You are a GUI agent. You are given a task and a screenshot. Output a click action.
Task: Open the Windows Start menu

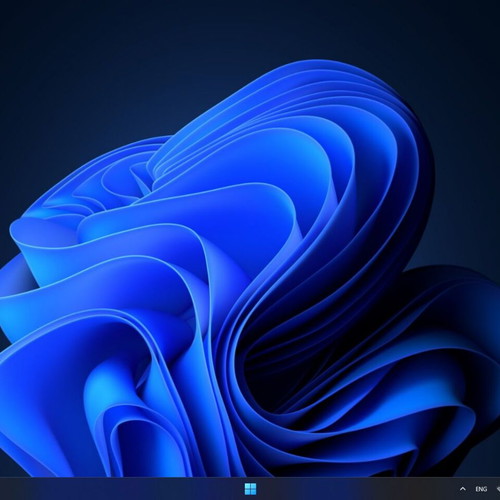250,489
